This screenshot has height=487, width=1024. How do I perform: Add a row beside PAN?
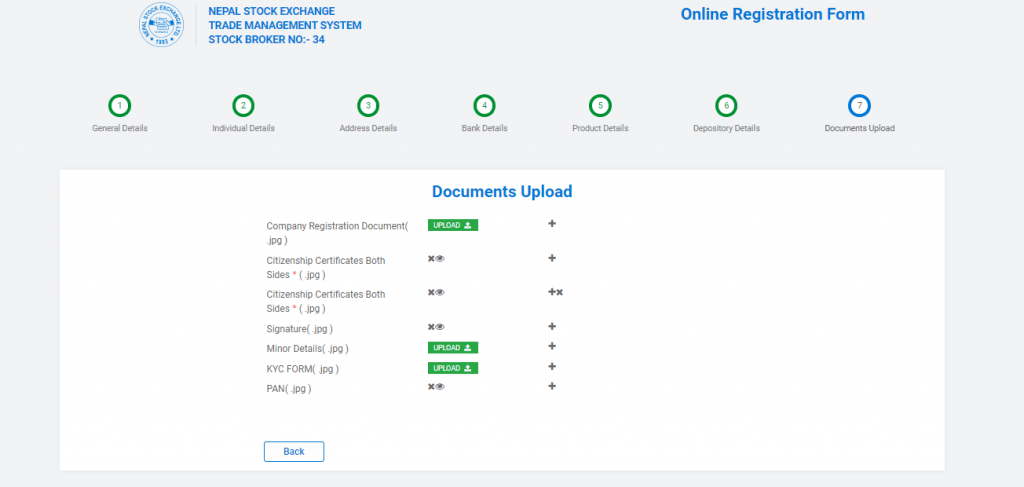[x=552, y=387]
